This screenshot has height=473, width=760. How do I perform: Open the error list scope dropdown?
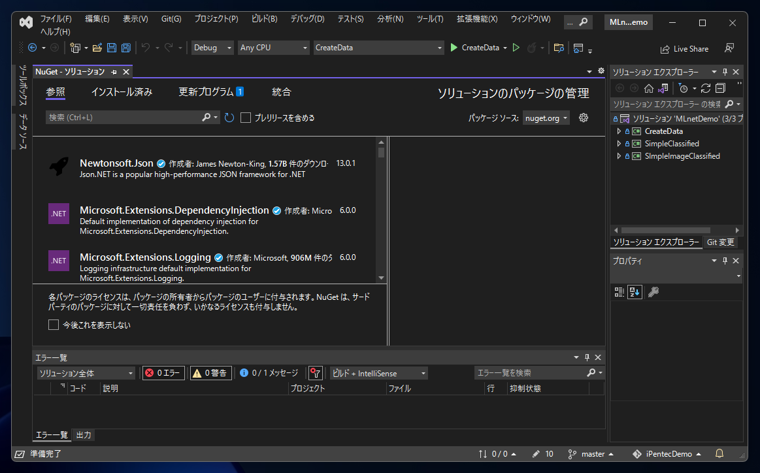tap(85, 373)
